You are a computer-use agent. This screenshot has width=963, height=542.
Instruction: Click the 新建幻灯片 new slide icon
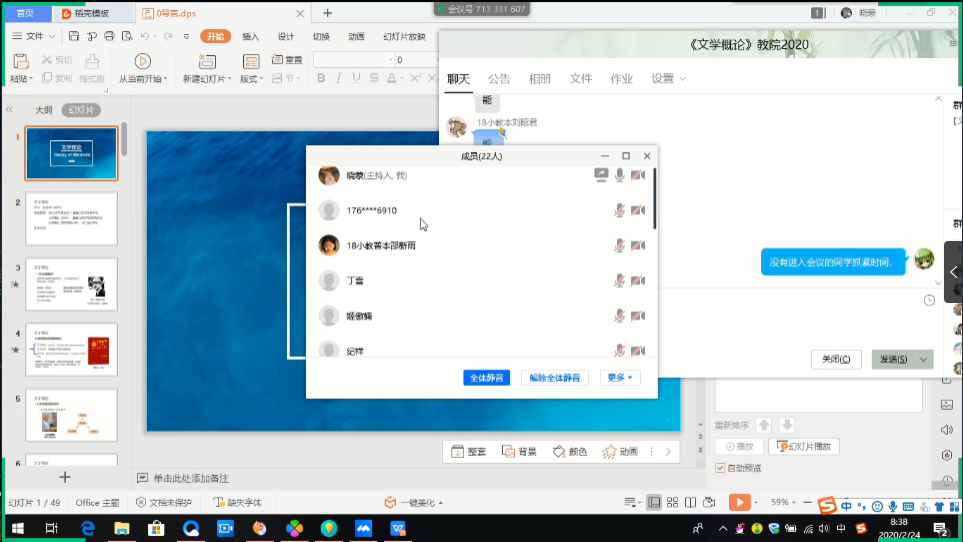204,61
